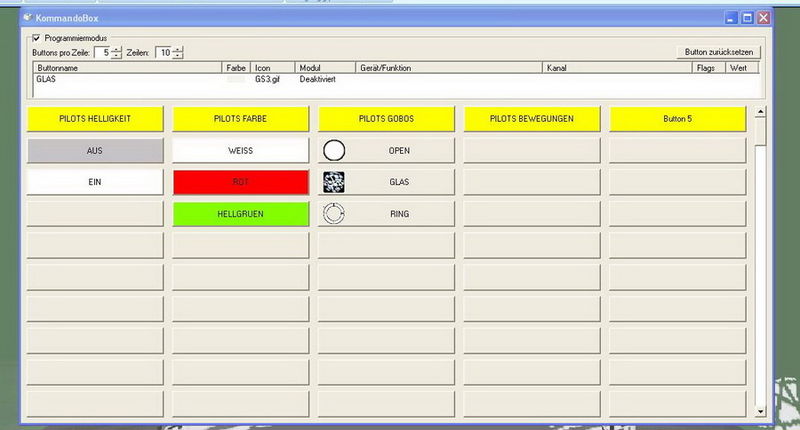Decrease the Zeilen spinner value
This screenshot has height=430, width=800.
click(177, 56)
